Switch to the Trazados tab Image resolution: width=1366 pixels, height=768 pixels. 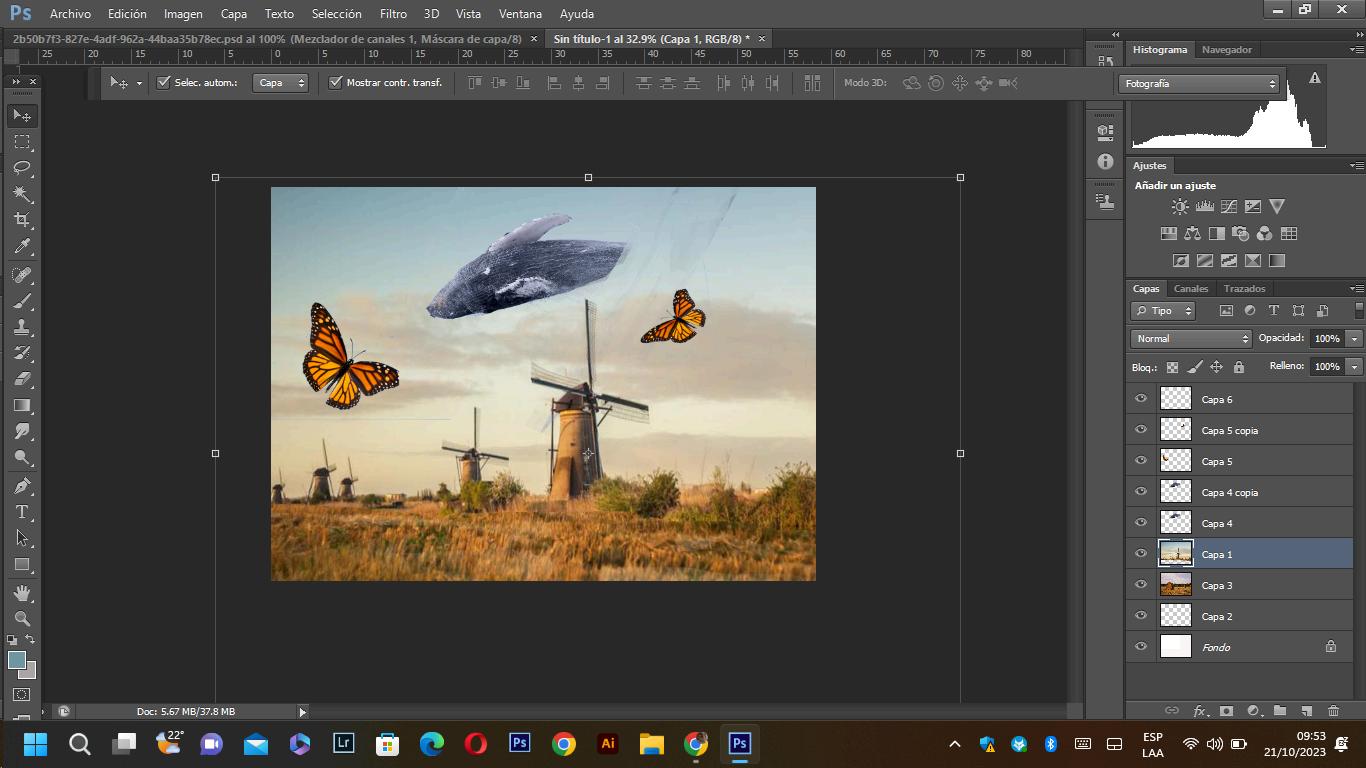pos(1244,289)
